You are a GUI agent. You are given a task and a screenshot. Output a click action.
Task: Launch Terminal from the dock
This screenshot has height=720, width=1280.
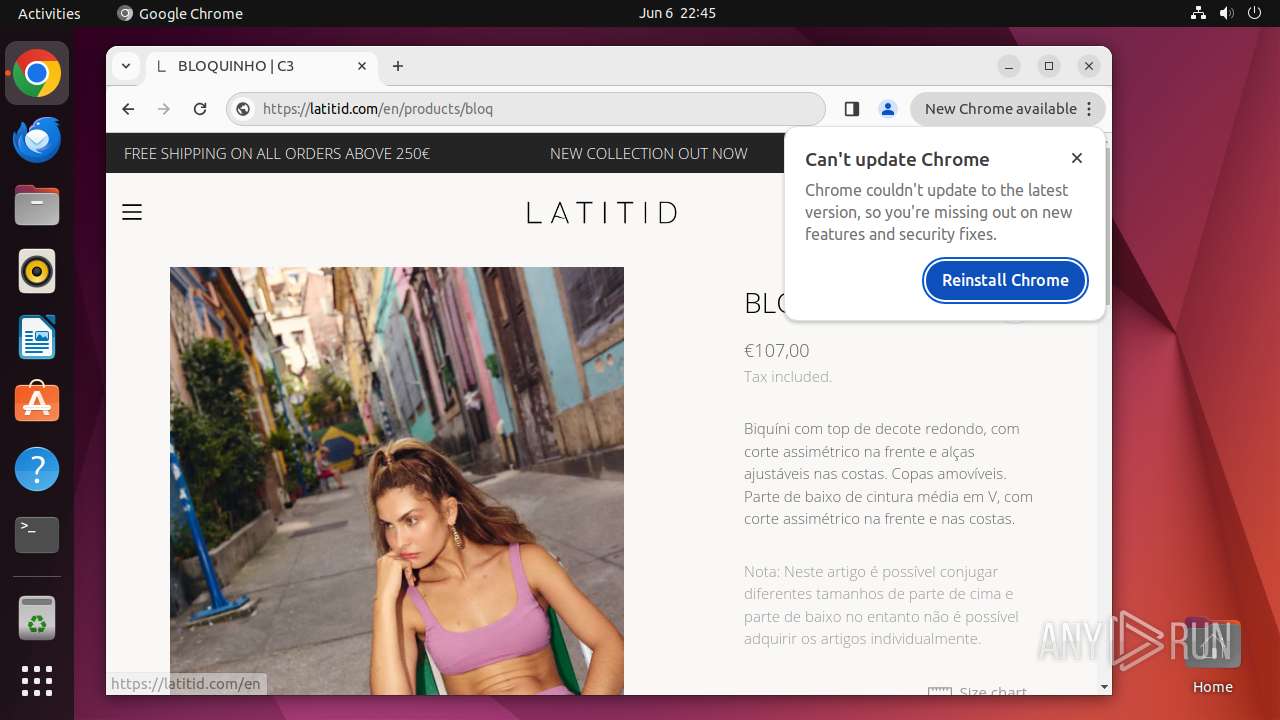[37, 535]
